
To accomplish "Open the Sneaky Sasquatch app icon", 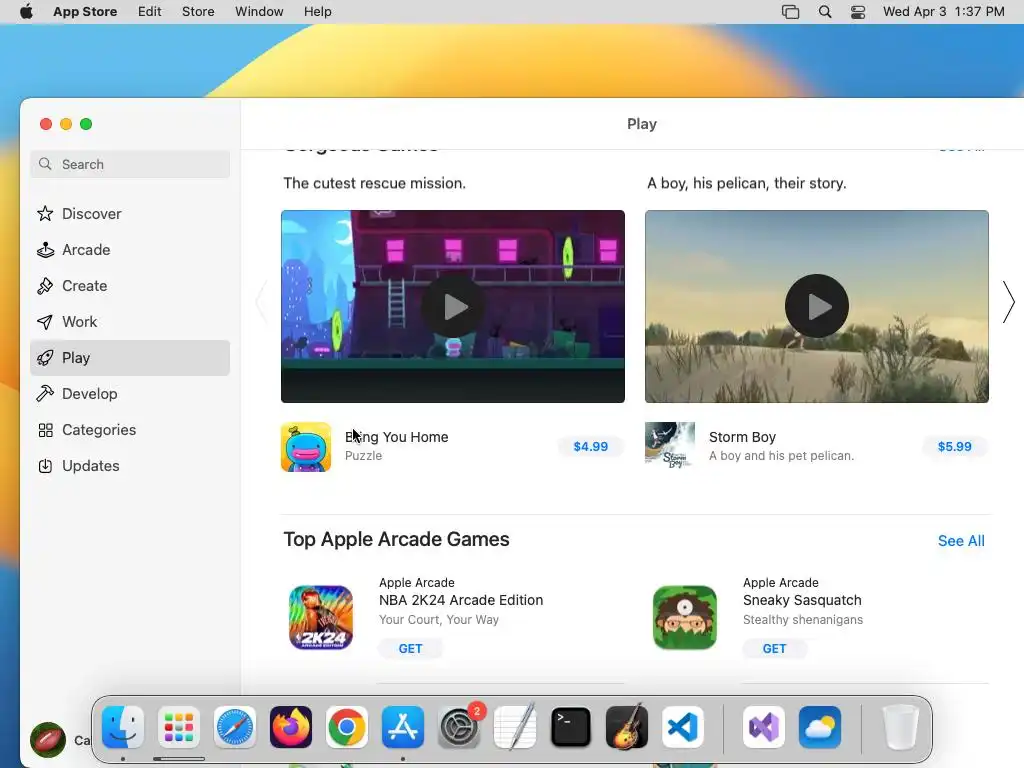I will (685, 618).
